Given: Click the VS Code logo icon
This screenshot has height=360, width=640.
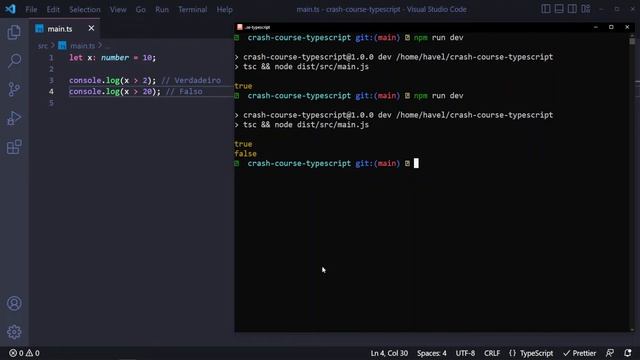Looking at the screenshot, I should pyautogui.click(x=11, y=9).
